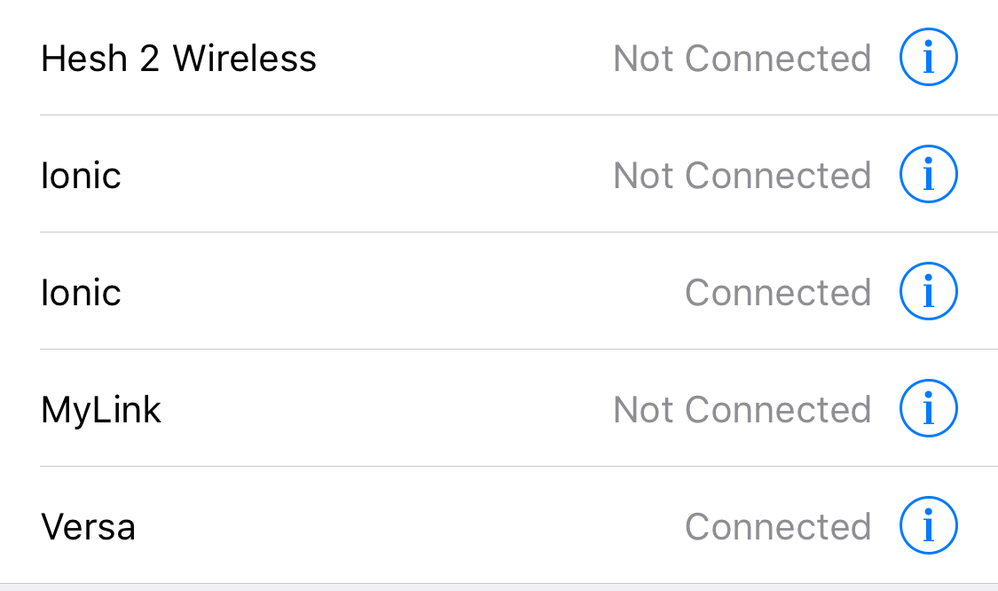Tap the name of the disconnected Ionic
998x591 pixels.
[81, 175]
